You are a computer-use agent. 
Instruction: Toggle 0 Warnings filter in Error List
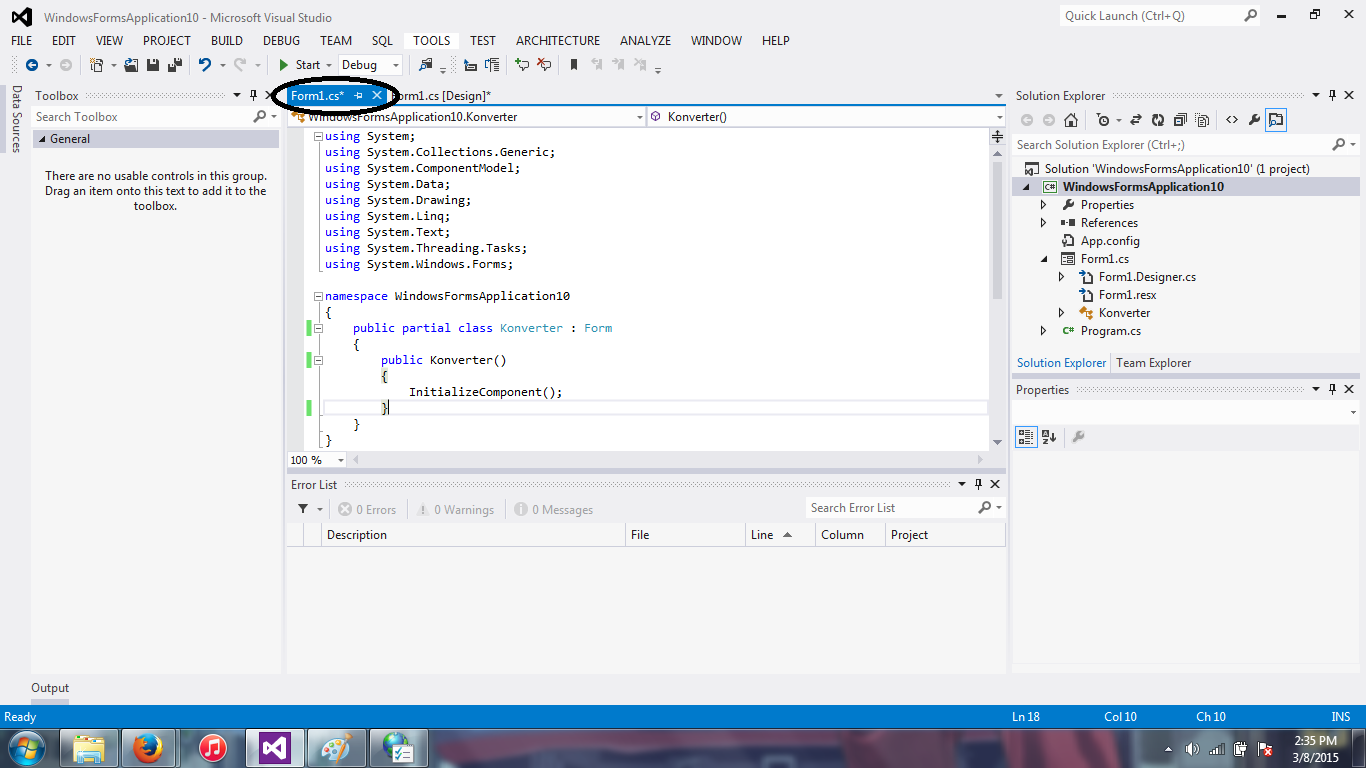455,510
